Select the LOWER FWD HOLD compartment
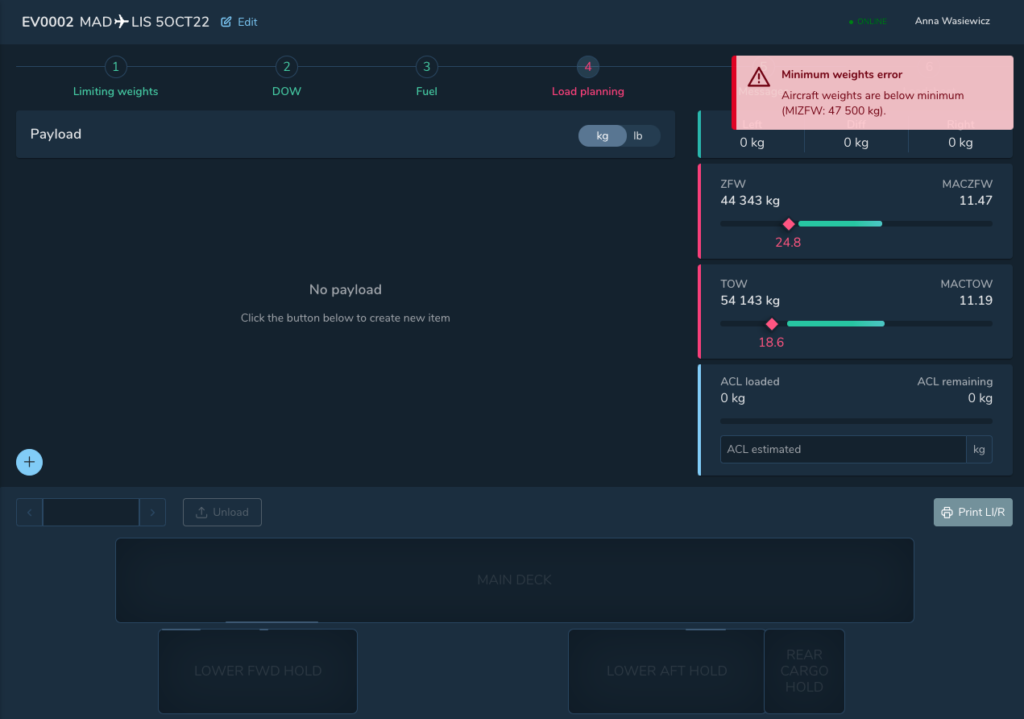The width and height of the screenshot is (1024, 719). [x=258, y=671]
